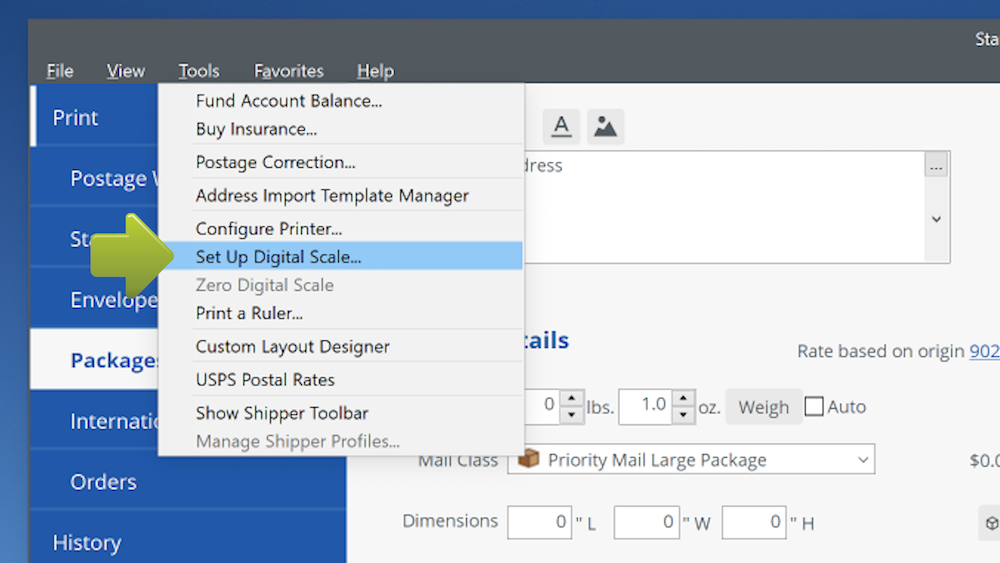1000x563 pixels.
Task: Click the Length dimension input field
Action: click(x=539, y=522)
